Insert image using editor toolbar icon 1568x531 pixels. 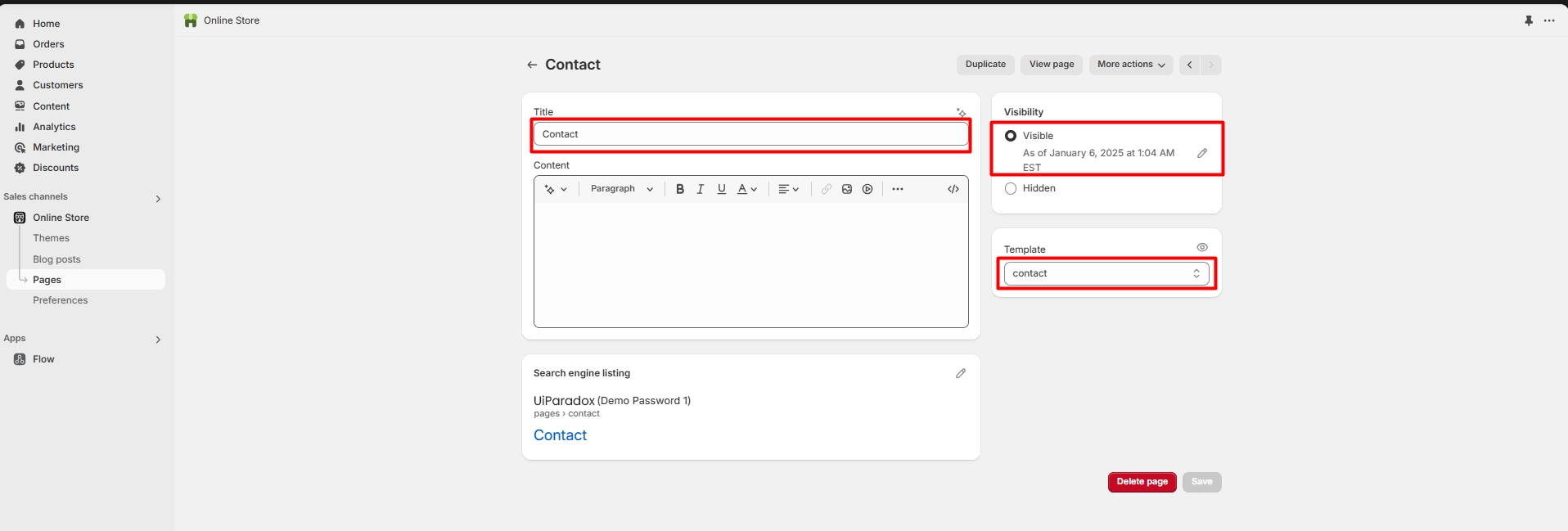(x=847, y=189)
